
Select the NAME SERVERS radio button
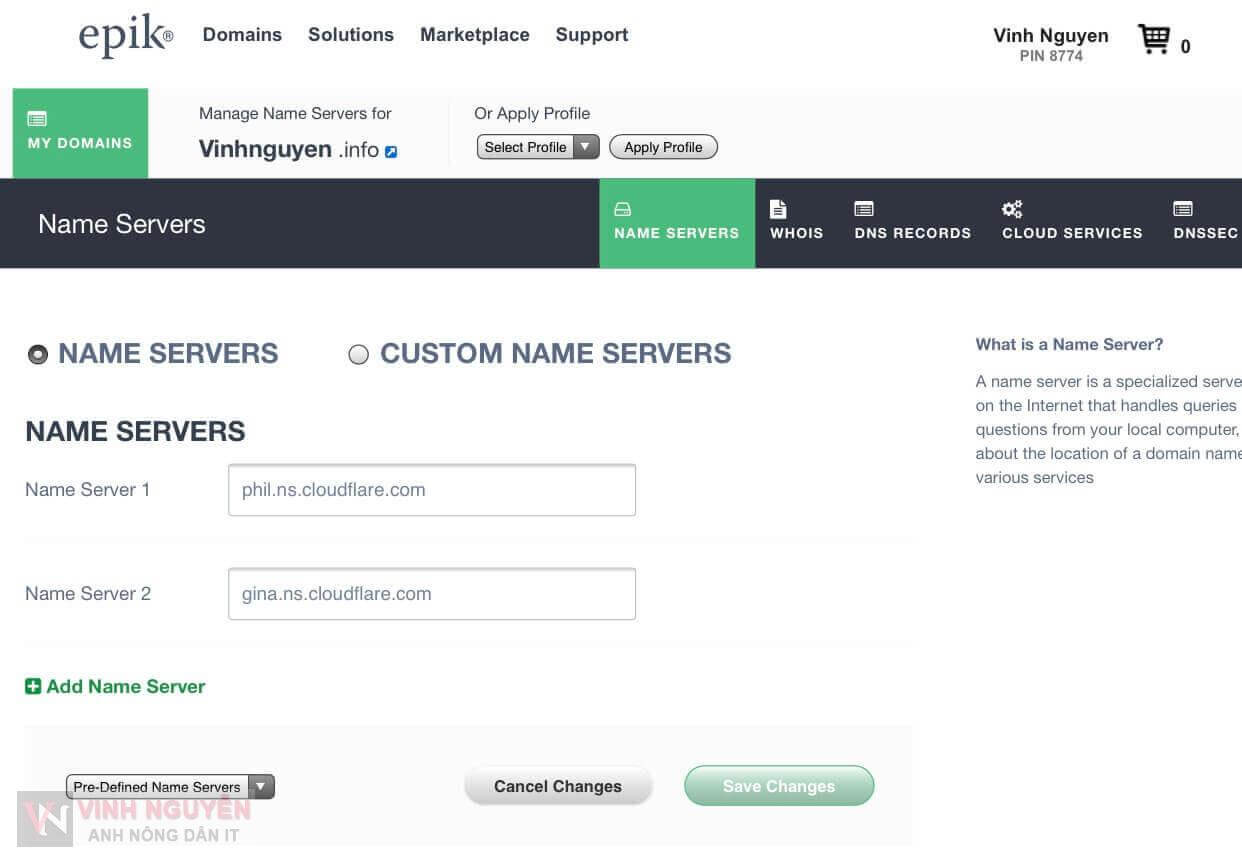pyautogui.click(x=38, y=354)
